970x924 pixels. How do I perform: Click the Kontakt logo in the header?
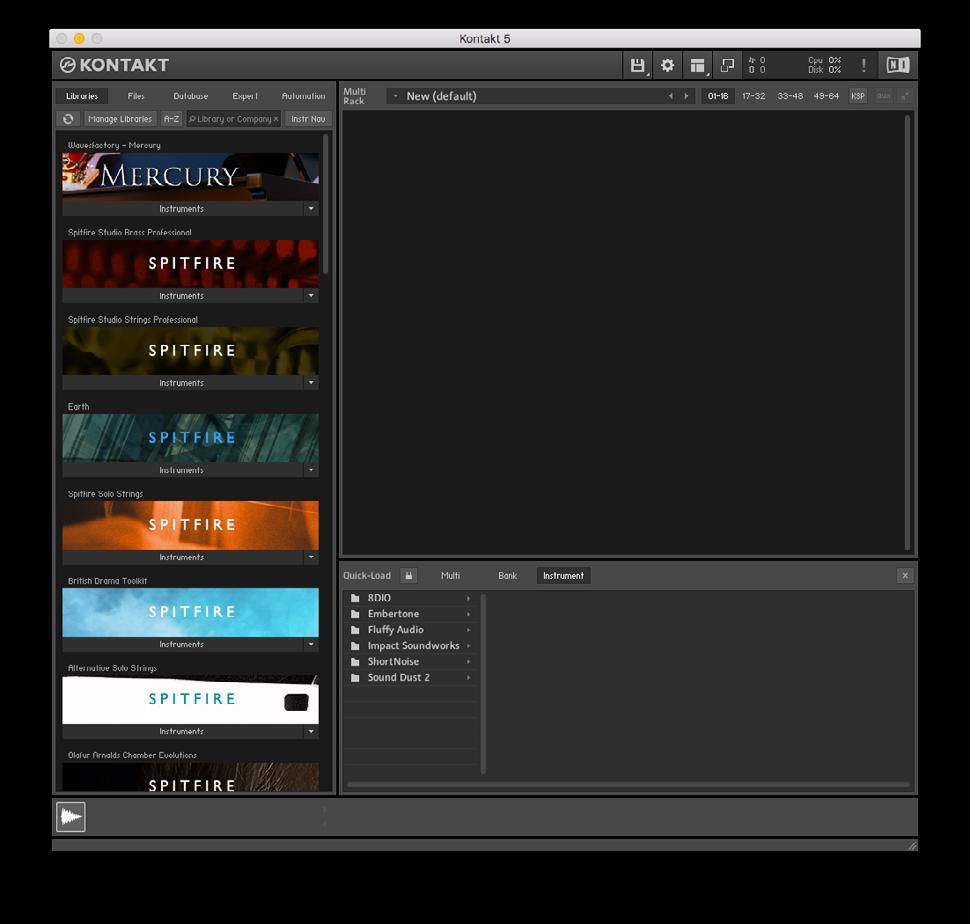tap(114, 65)
